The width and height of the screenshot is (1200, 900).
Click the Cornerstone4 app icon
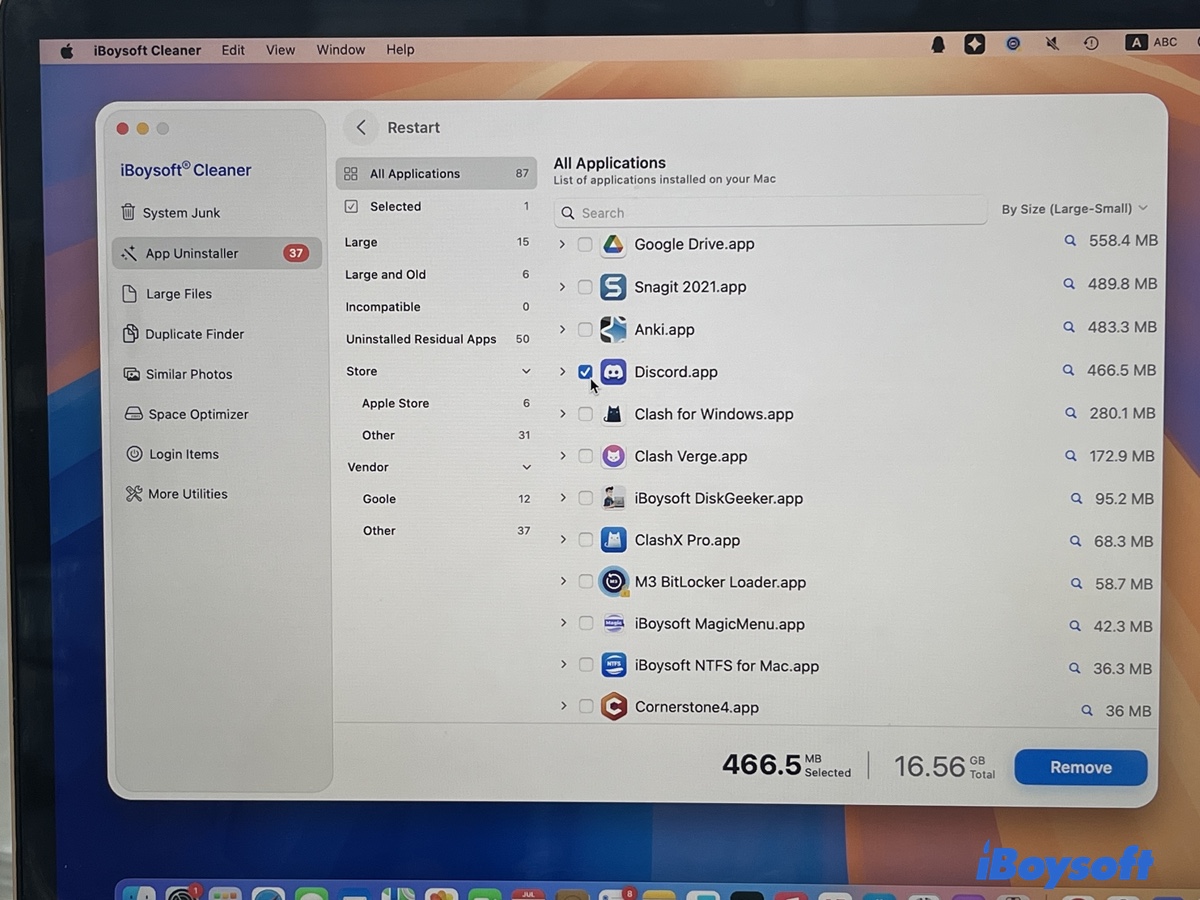click(x=613, y=707)
